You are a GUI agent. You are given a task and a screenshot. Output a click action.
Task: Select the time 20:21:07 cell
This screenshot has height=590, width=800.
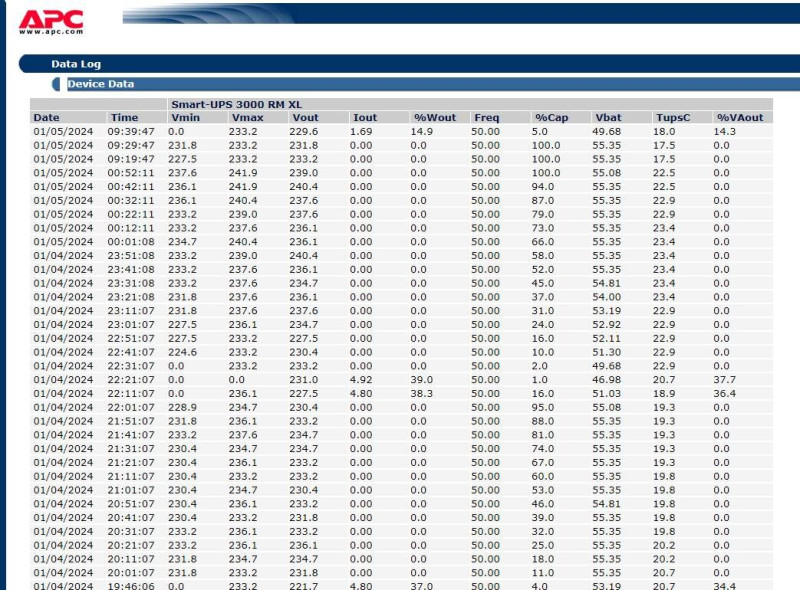point(131,545)
